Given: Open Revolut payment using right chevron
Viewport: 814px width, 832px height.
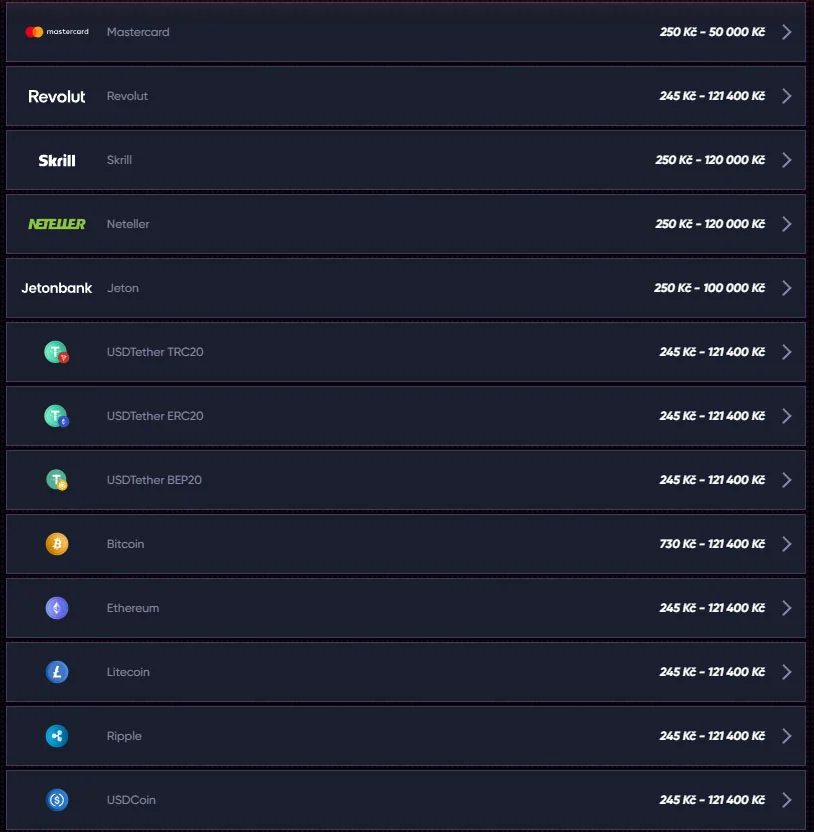Looking at the screenshot, I should pyautogui.click(x=786, y=96).
